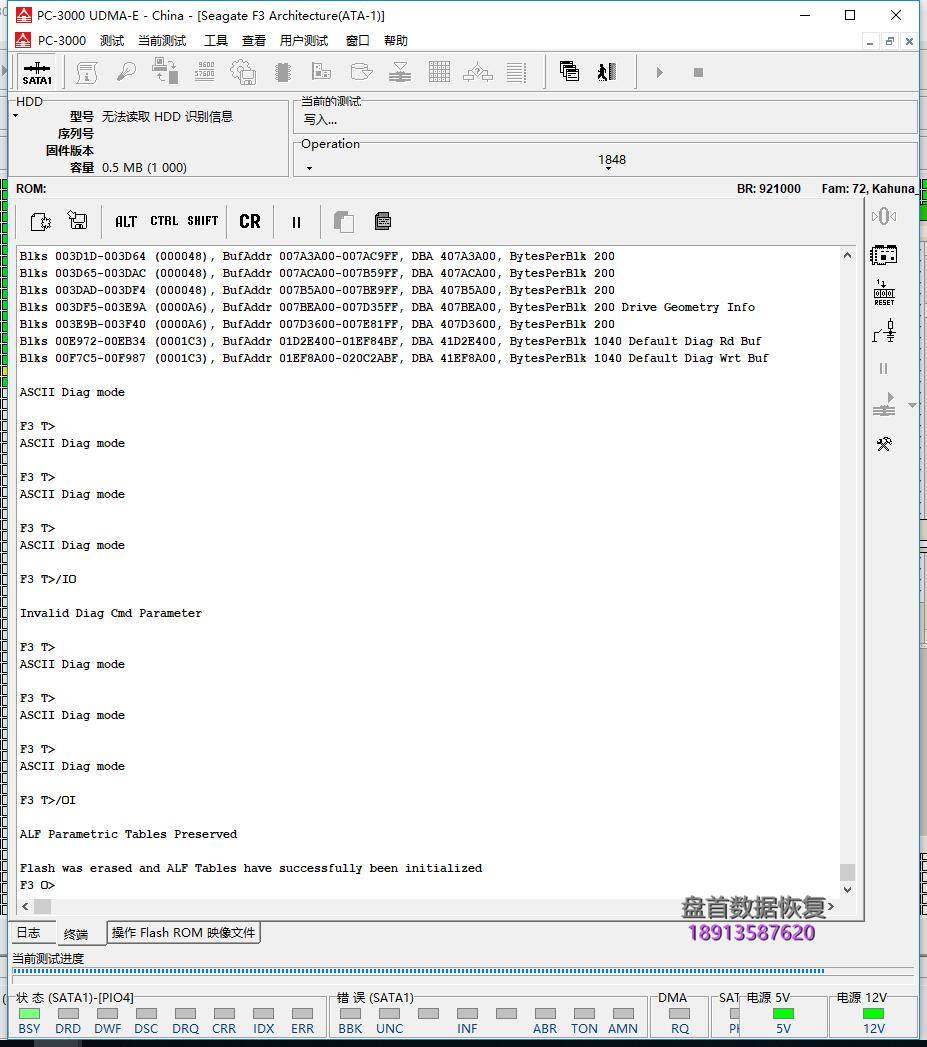Click the head and surface test icon
927x1047 pixels.
pyautogui.click(x=399, y=71)
